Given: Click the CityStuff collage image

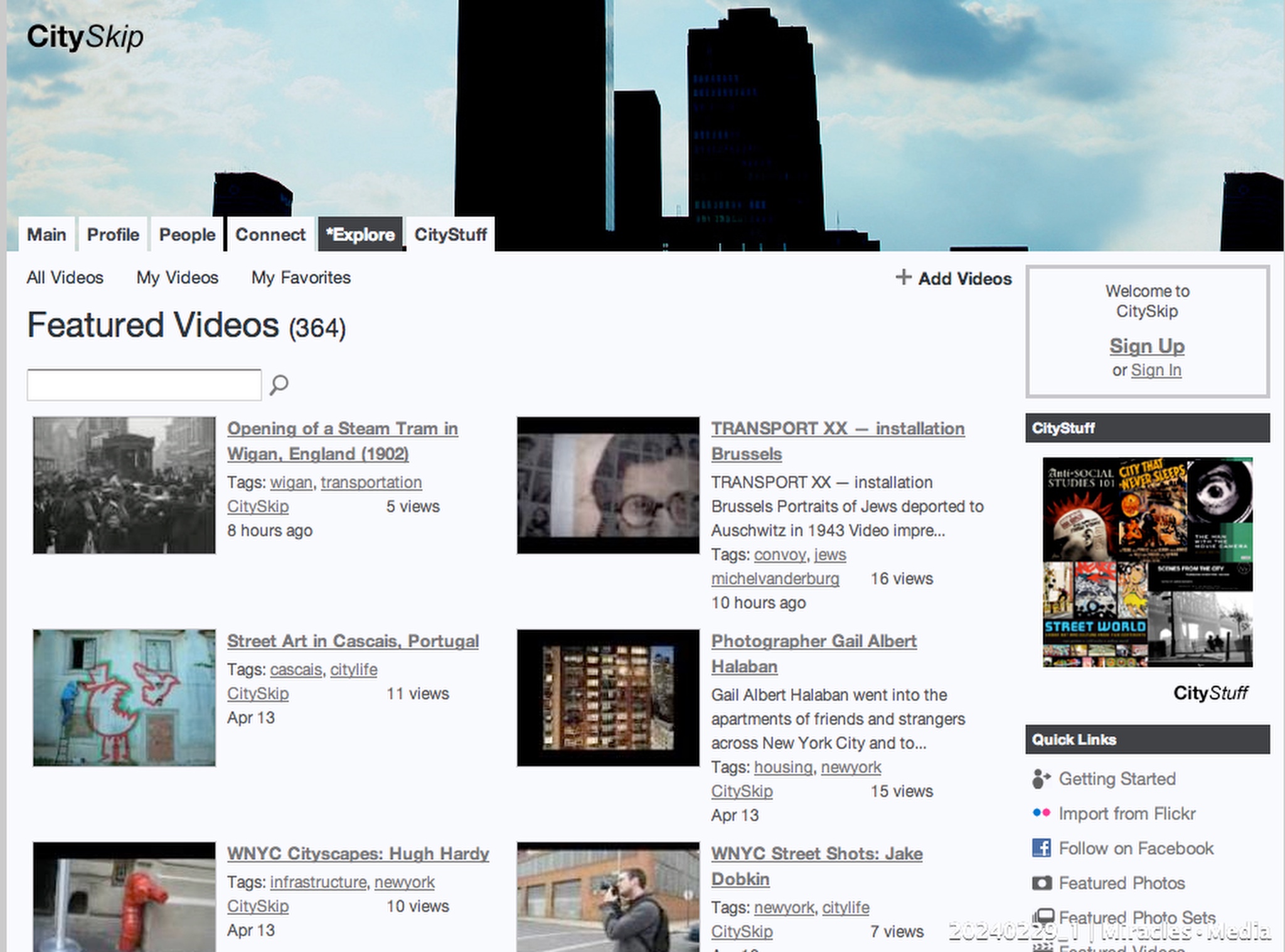Looking at the screenshot, I should click(x=1147, y=562).
